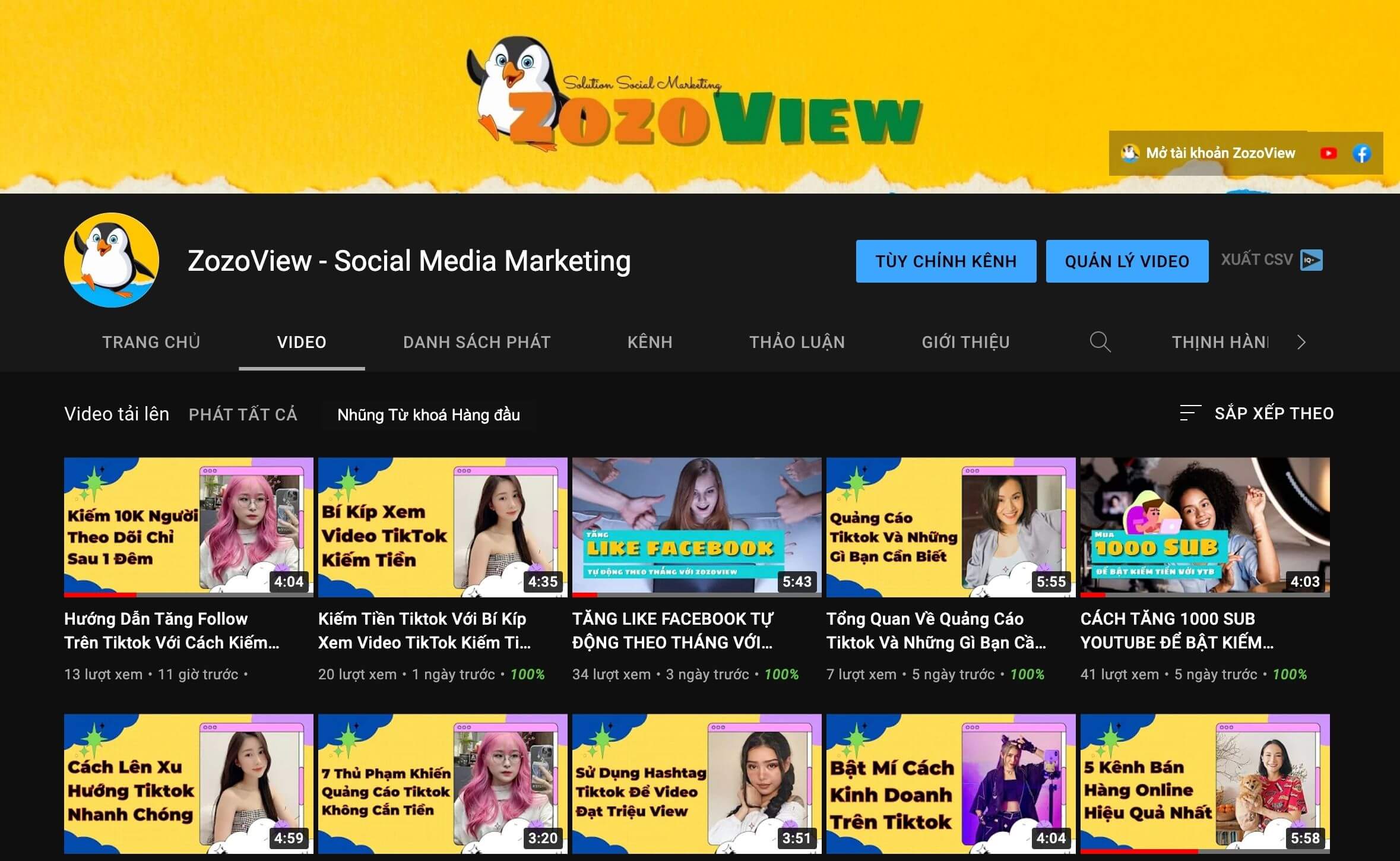
Task: Open the 1000 SUB video thumbnail
Action: point(1205,527)
